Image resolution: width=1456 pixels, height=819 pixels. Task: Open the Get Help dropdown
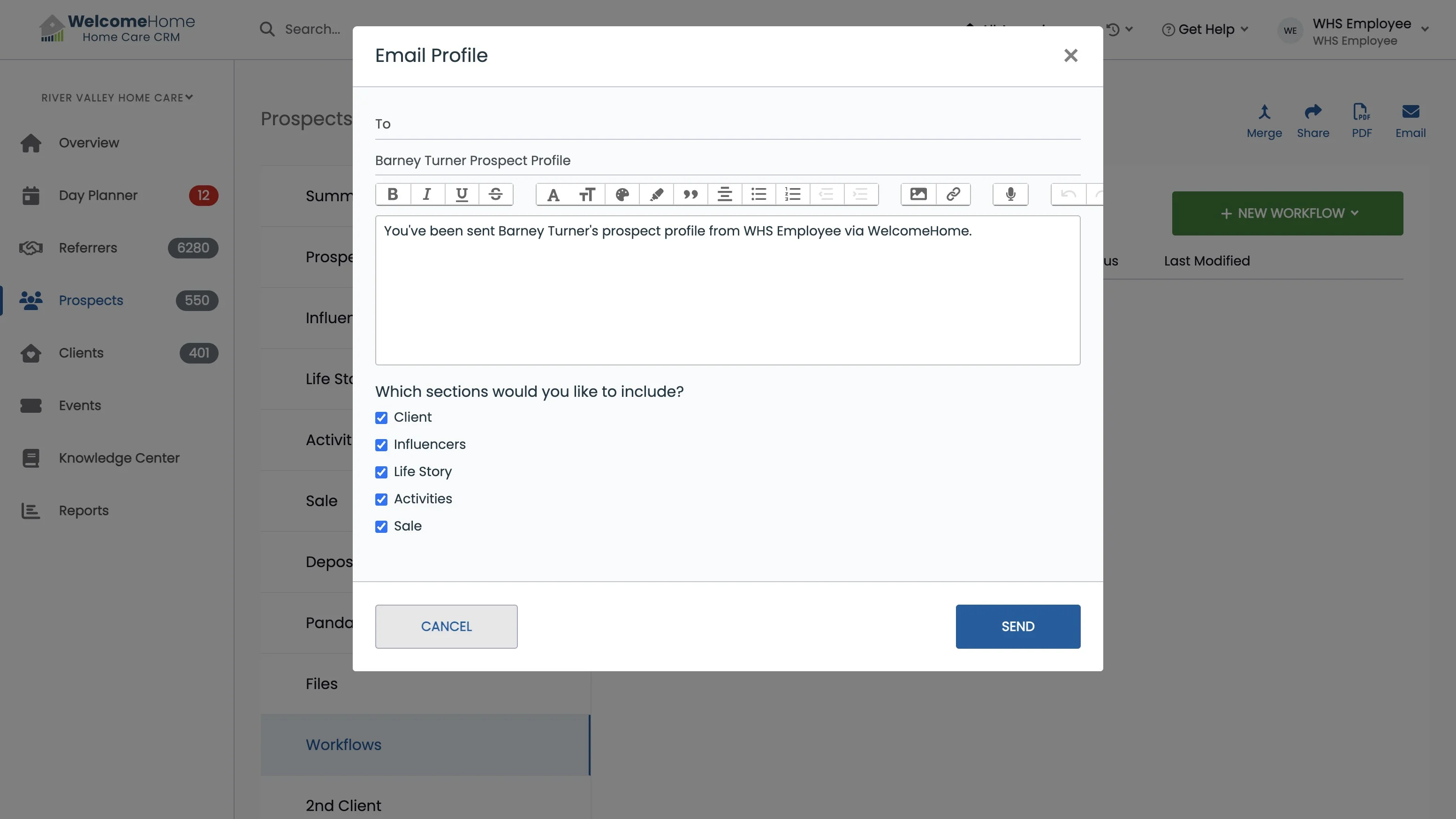pos(1205,30)
